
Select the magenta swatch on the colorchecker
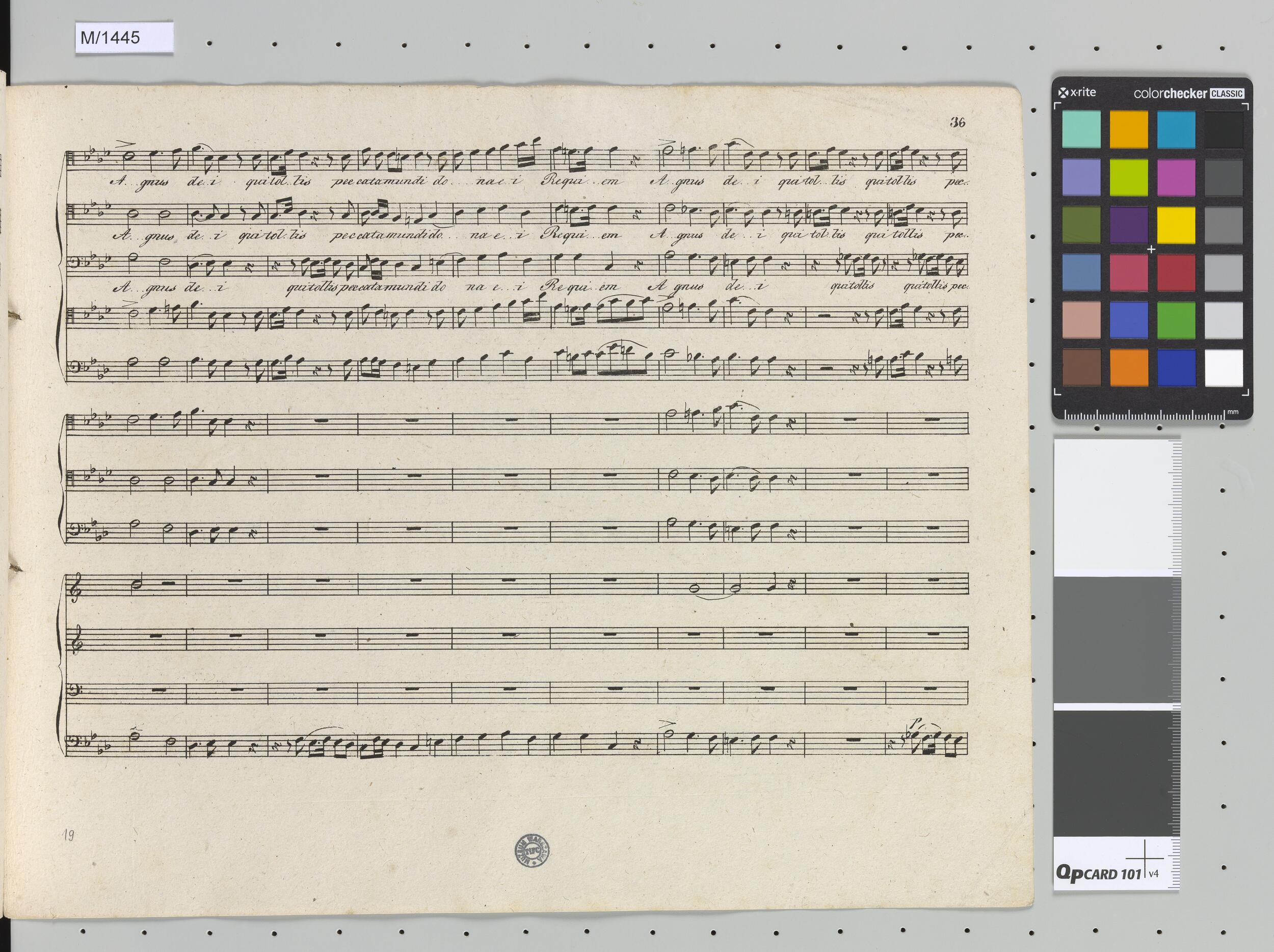point(1176,177)
